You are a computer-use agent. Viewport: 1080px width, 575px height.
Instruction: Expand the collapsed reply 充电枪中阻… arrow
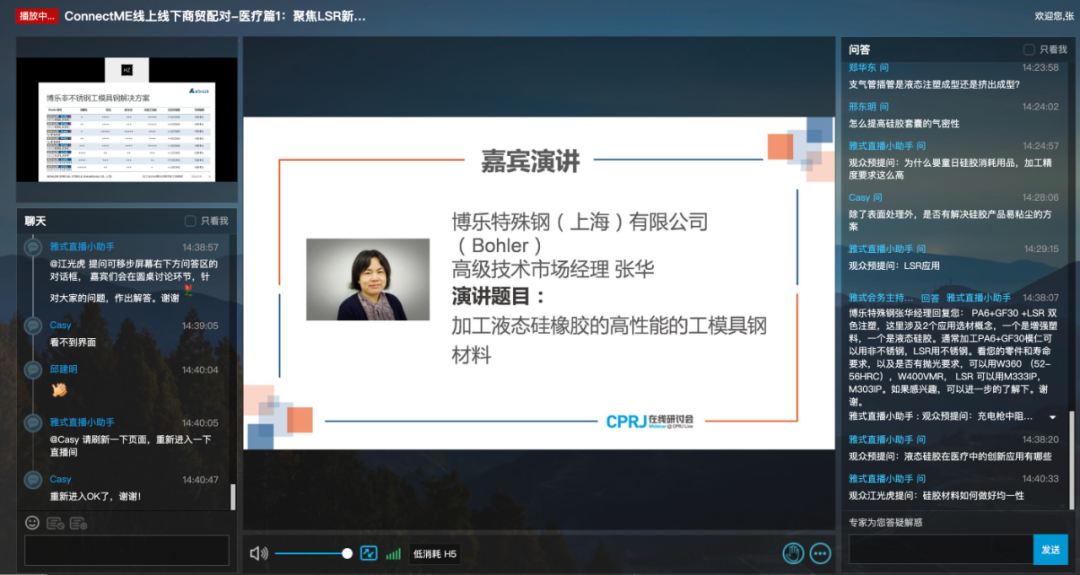[x=1052, y=417]
